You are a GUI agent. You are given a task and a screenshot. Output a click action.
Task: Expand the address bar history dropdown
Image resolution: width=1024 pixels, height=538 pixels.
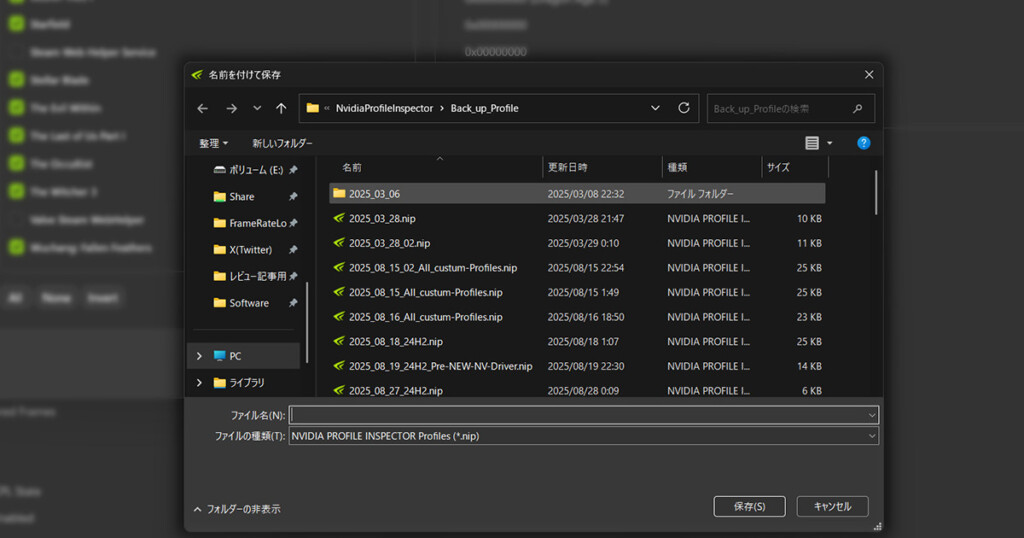pyautogui.click(x=655, y=108)
